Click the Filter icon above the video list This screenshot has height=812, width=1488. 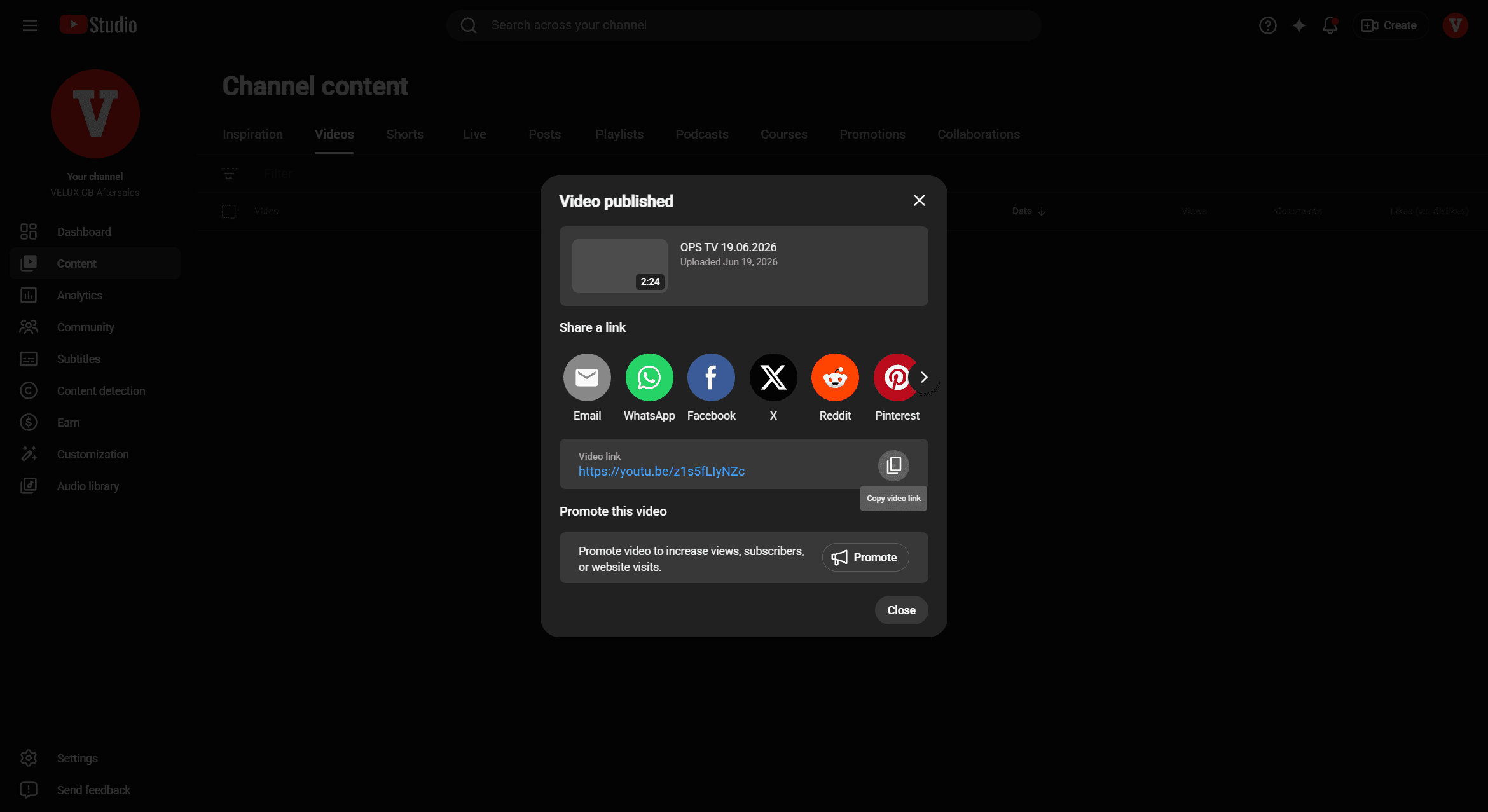click(229, 174)
